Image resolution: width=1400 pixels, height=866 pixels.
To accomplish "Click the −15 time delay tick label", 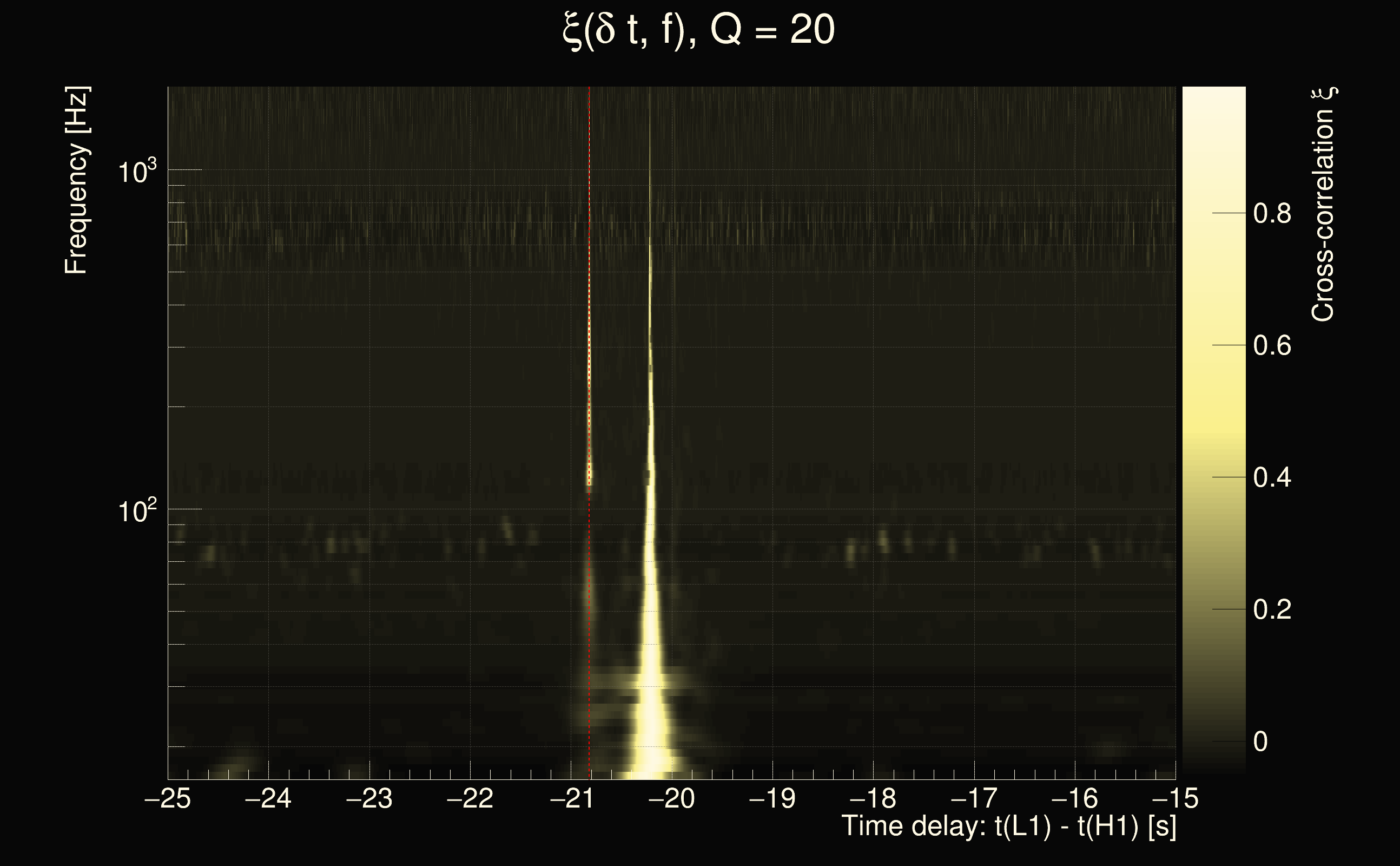I will coord(1174,798).
